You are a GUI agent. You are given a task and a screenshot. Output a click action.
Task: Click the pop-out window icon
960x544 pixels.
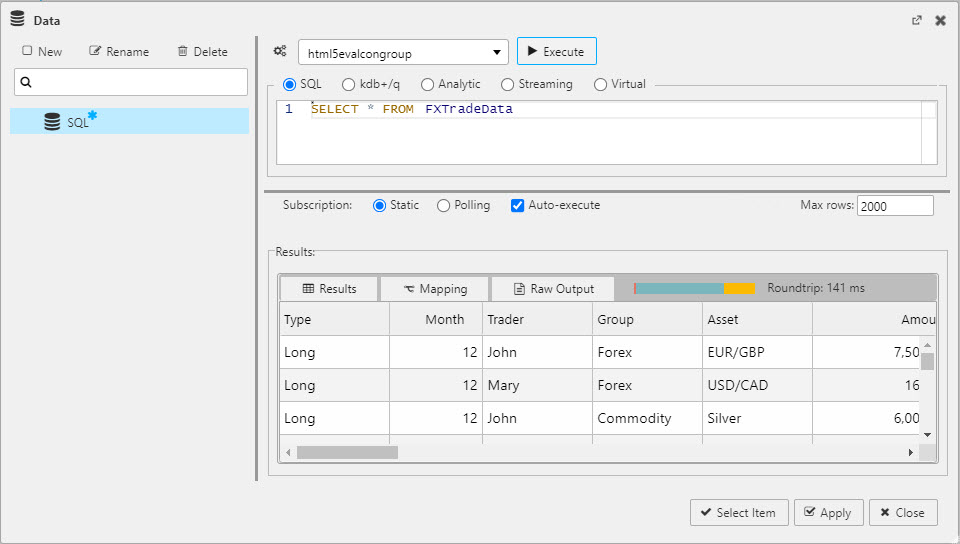click(916, 20)
